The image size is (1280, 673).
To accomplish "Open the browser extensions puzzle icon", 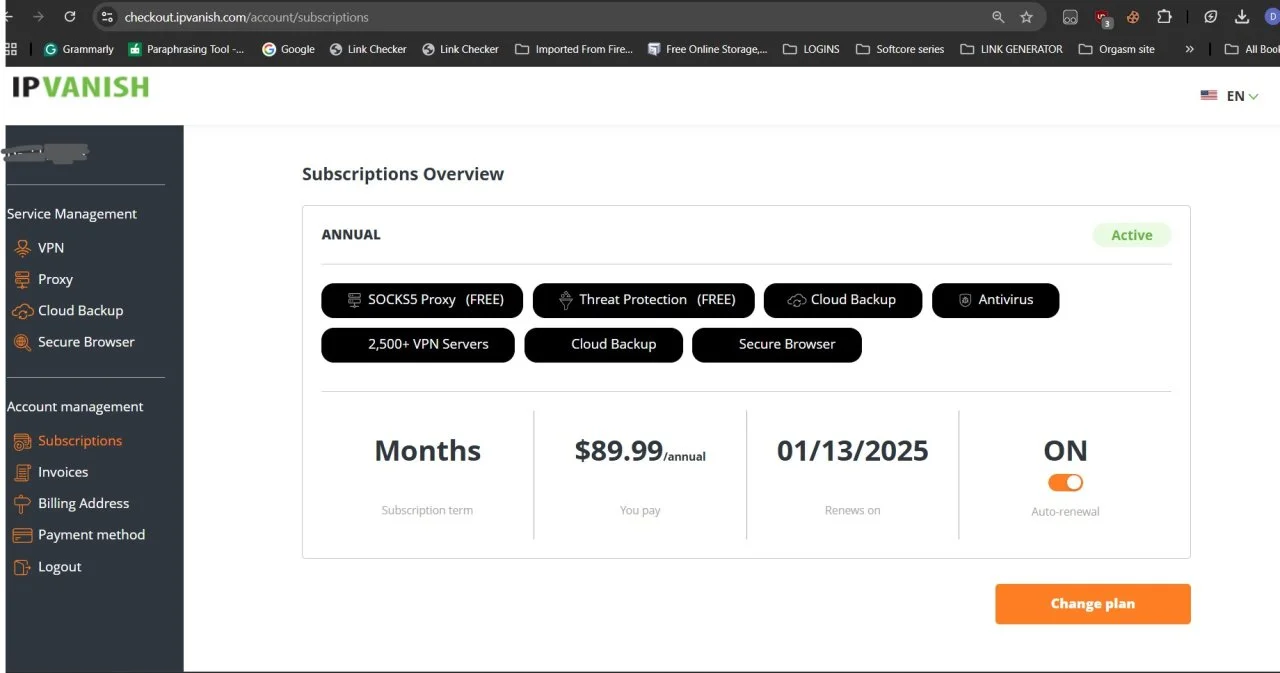I will (x=1164, y=17).
